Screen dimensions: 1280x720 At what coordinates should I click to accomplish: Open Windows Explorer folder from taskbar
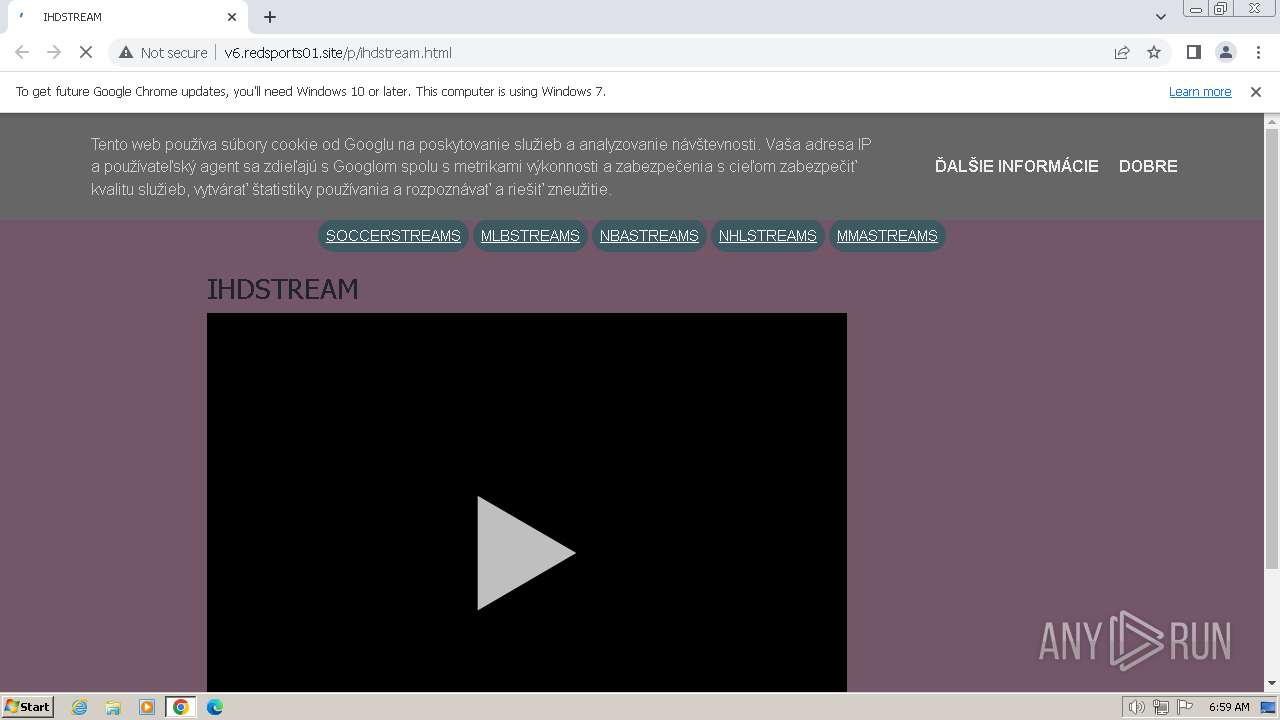pyautogui.click(x=113, y=707)
